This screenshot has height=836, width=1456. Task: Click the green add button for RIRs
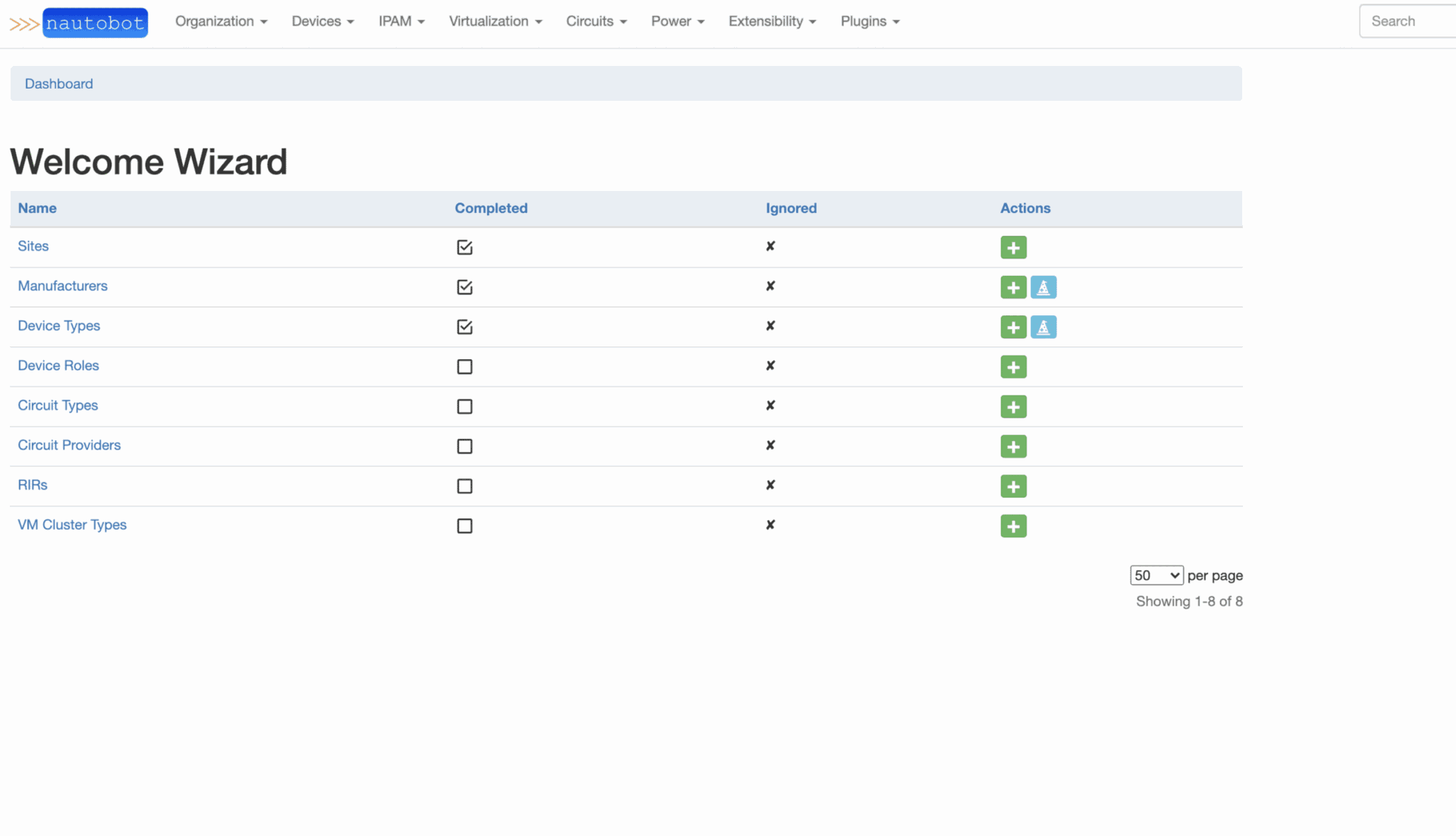point(1013,487)
